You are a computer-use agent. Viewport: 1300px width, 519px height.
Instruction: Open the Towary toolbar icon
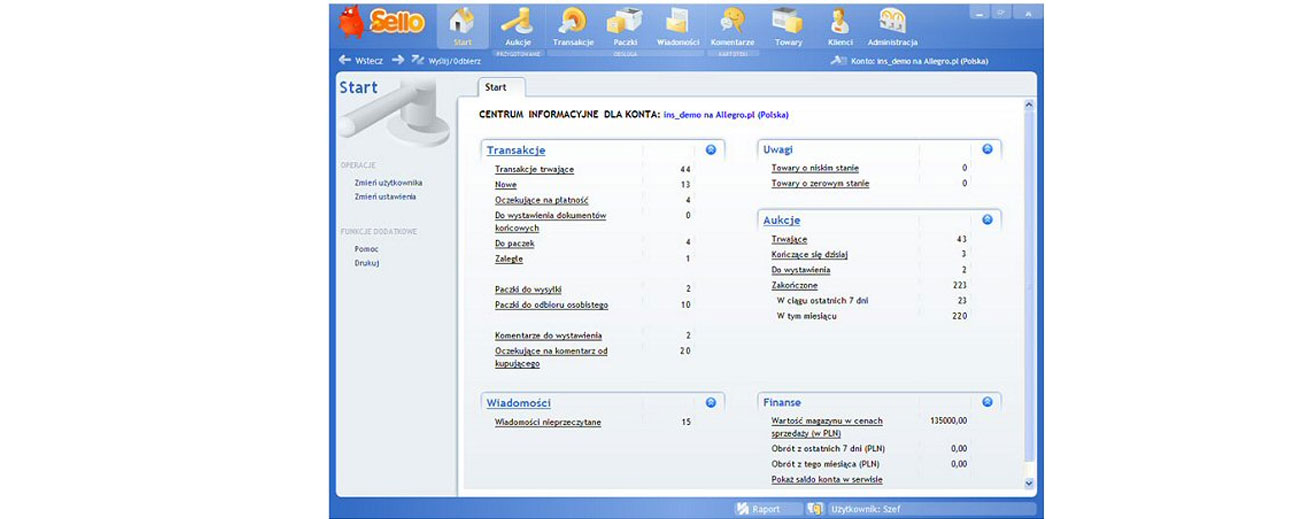coord(788,26)
